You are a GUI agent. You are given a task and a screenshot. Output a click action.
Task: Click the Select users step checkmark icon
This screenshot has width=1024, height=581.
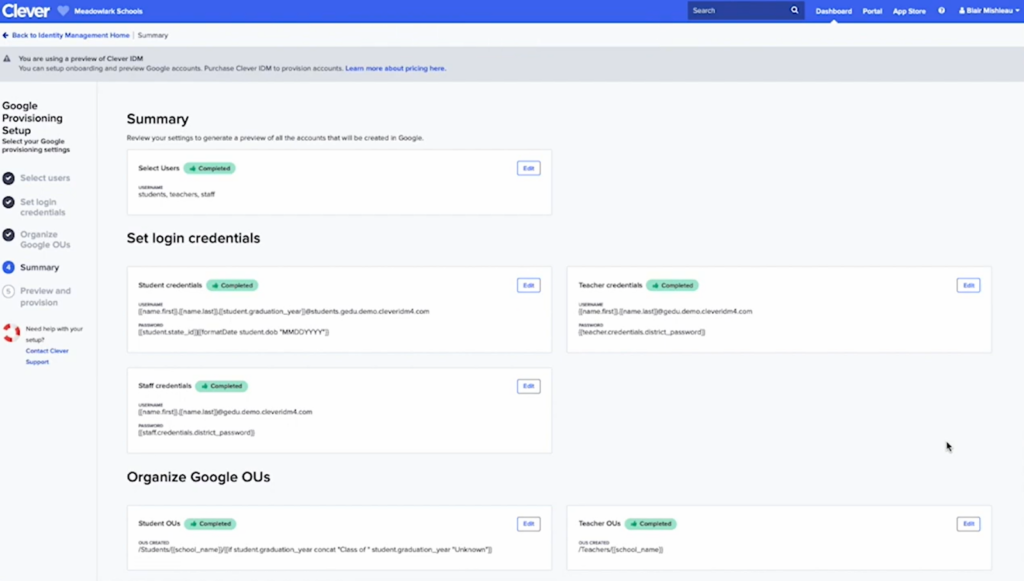pyautogui.click(x=9, y=178)
